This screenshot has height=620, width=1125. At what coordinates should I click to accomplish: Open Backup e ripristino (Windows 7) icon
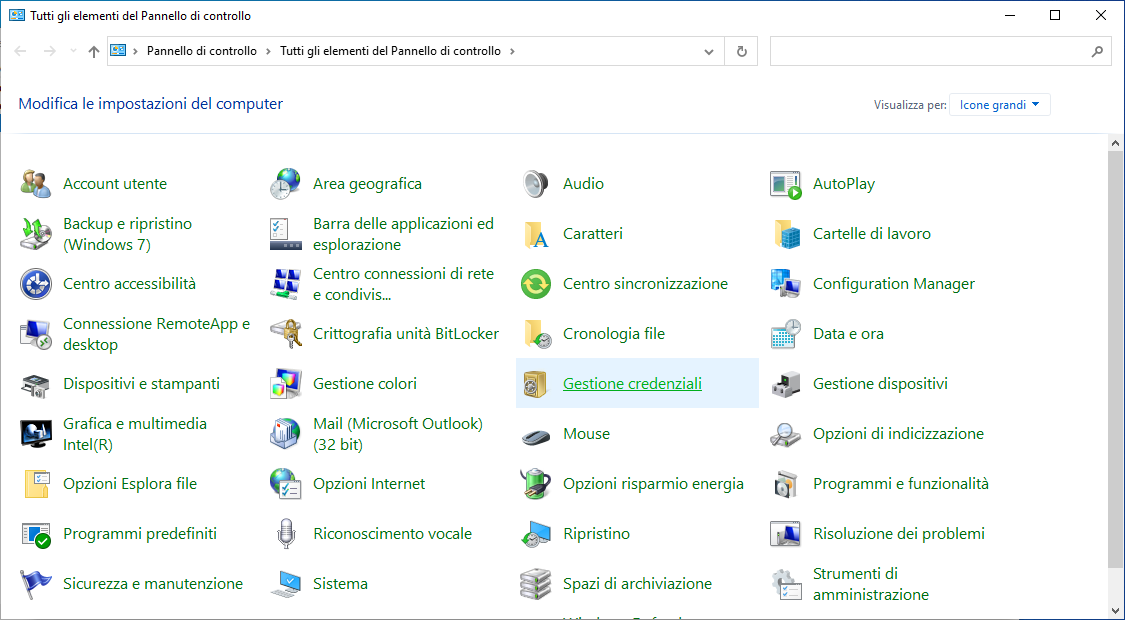pos(36,234)
